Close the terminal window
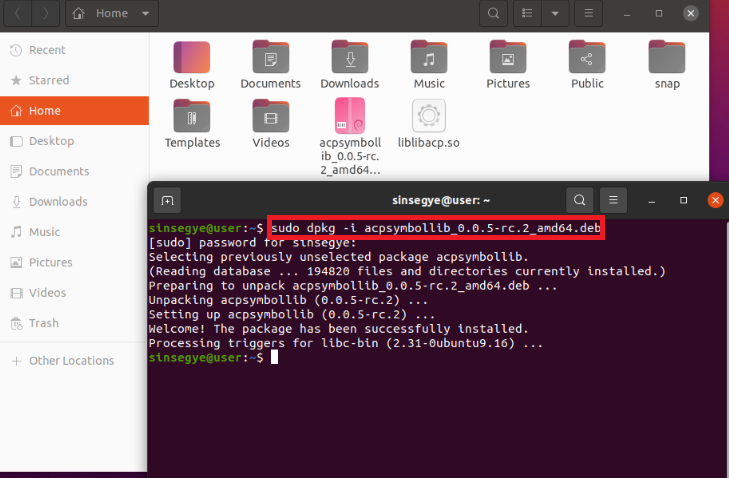The height and width of the screenshot is (478, 729). (715, 200)
